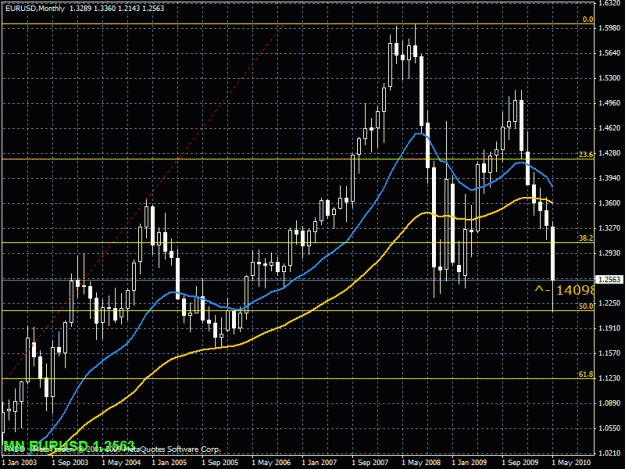
Task: Click the green 'MN EURUSD 1.2563' label
Action: (69, 445)
